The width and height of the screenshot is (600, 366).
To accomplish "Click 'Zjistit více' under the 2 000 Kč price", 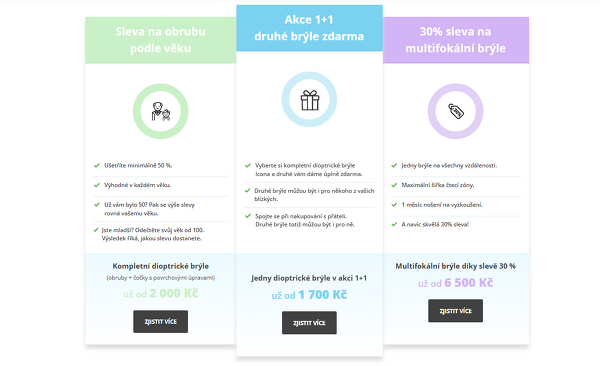I will coord(160,322).
